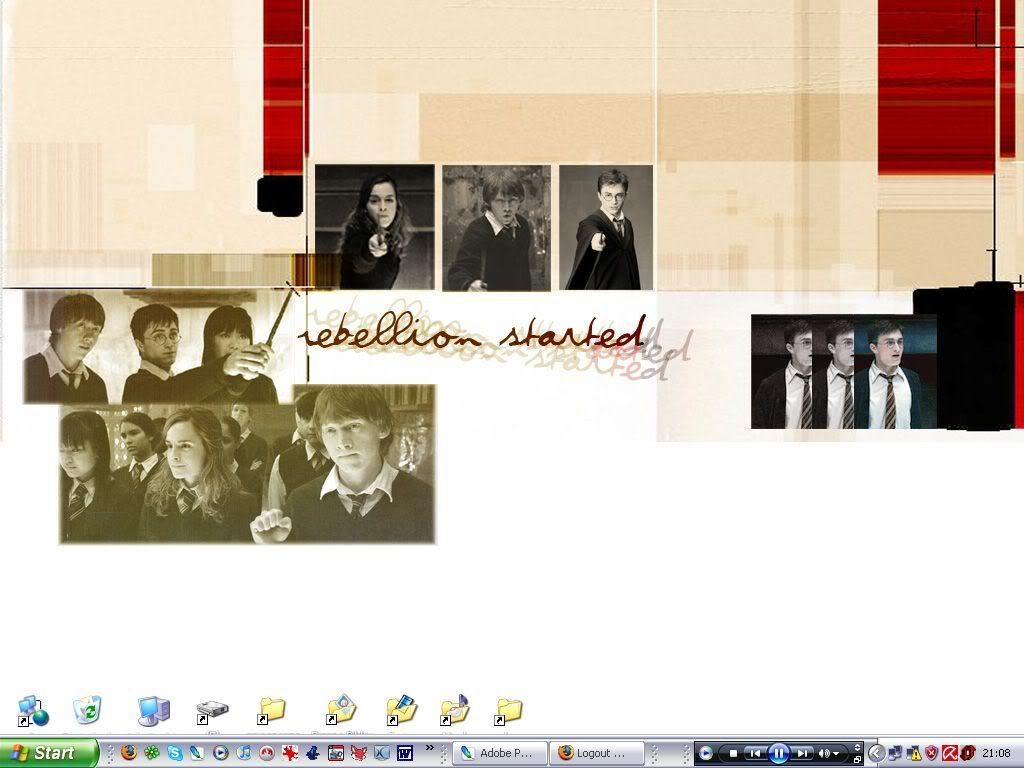Open Media Player volume dropdown arrow

(x=836, y=754)
